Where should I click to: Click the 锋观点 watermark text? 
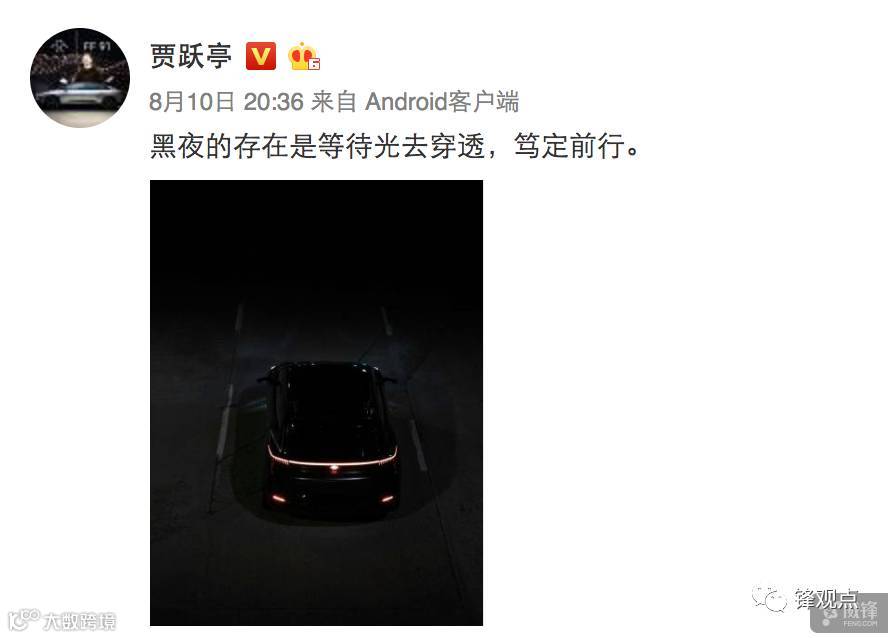pyautogui.click(x=826, y=599)
